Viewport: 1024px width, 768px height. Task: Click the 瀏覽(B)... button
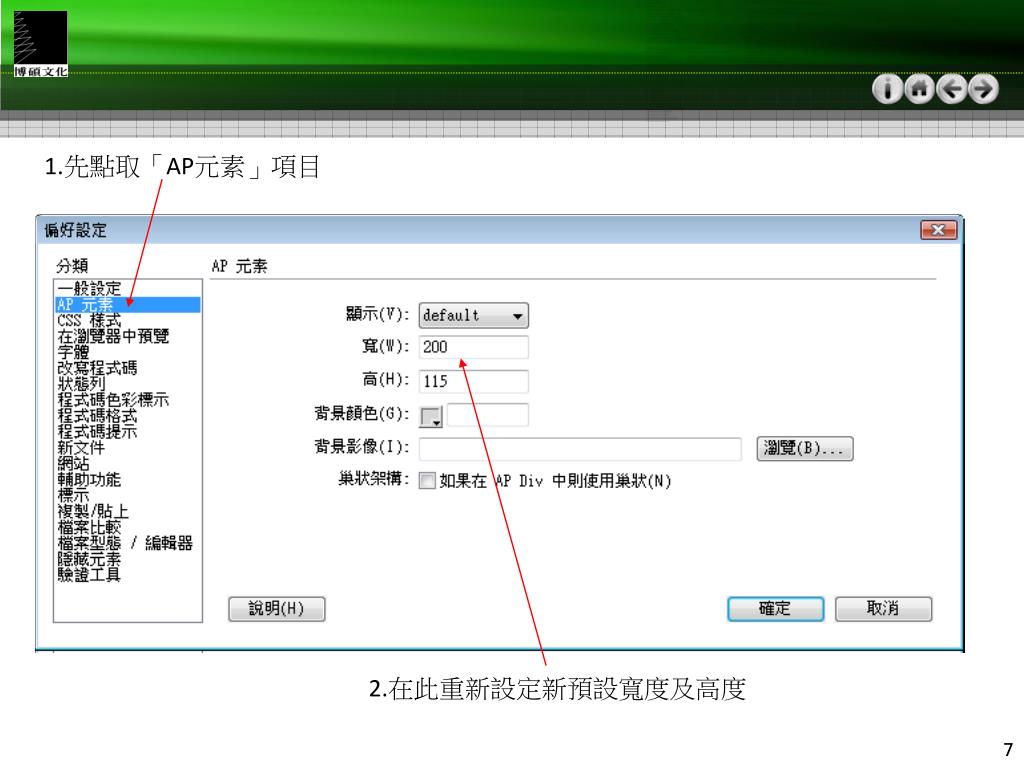(x=805, y=449)
